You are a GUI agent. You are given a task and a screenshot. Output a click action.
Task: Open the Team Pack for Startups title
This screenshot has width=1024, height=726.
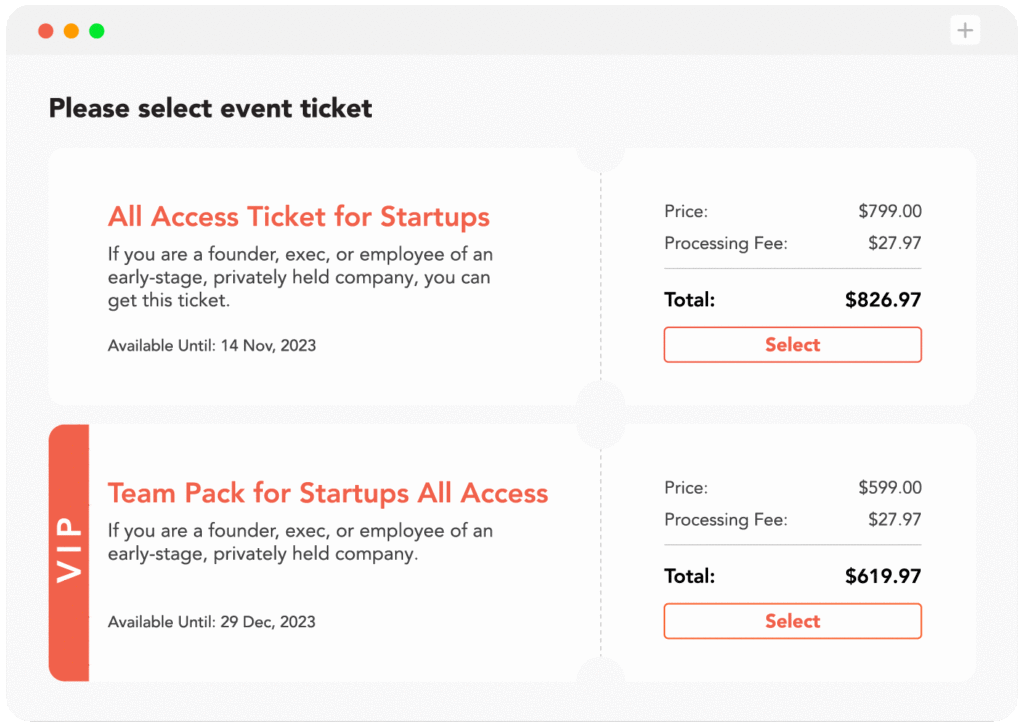(x=327, y=493)
